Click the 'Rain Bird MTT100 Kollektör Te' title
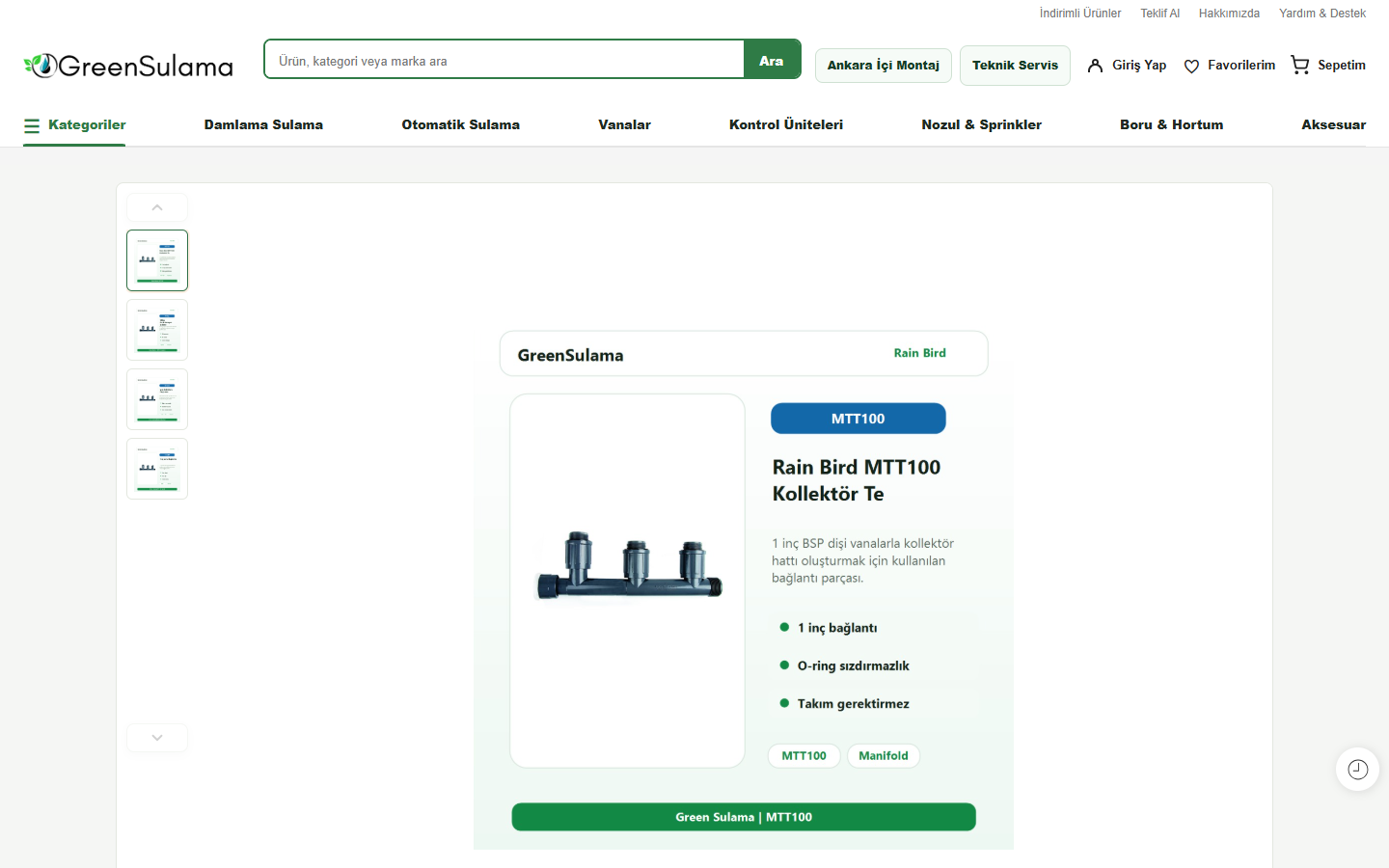Image resolution: width=1389 pixels, height=868 pixels. pyautogui.click(x=857, y=480)
